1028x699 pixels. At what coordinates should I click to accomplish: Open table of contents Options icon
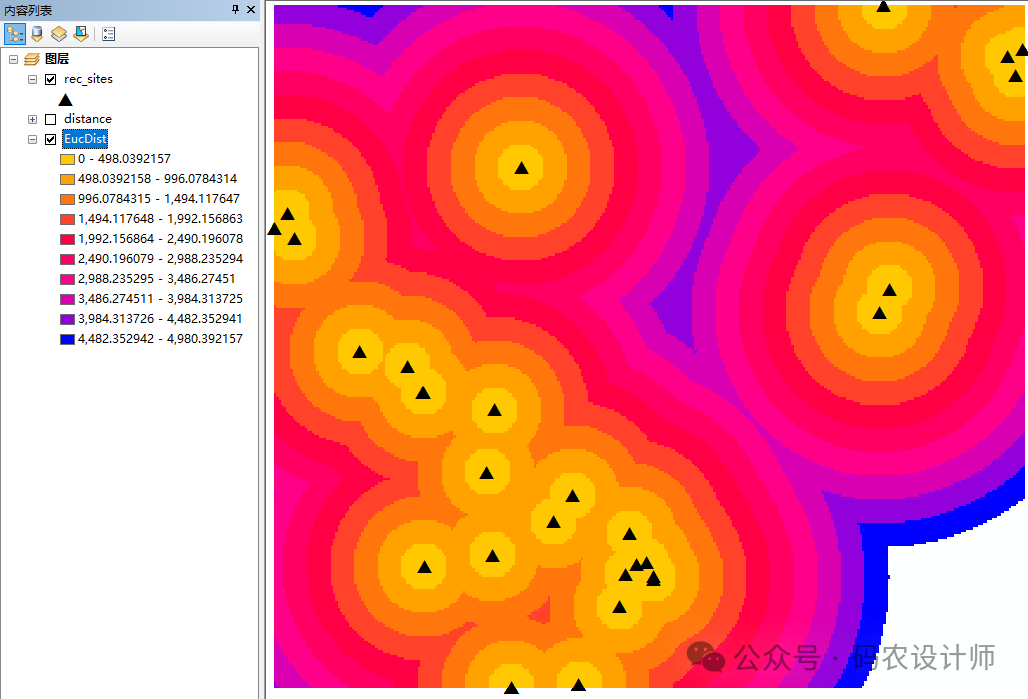click(108, 34)
